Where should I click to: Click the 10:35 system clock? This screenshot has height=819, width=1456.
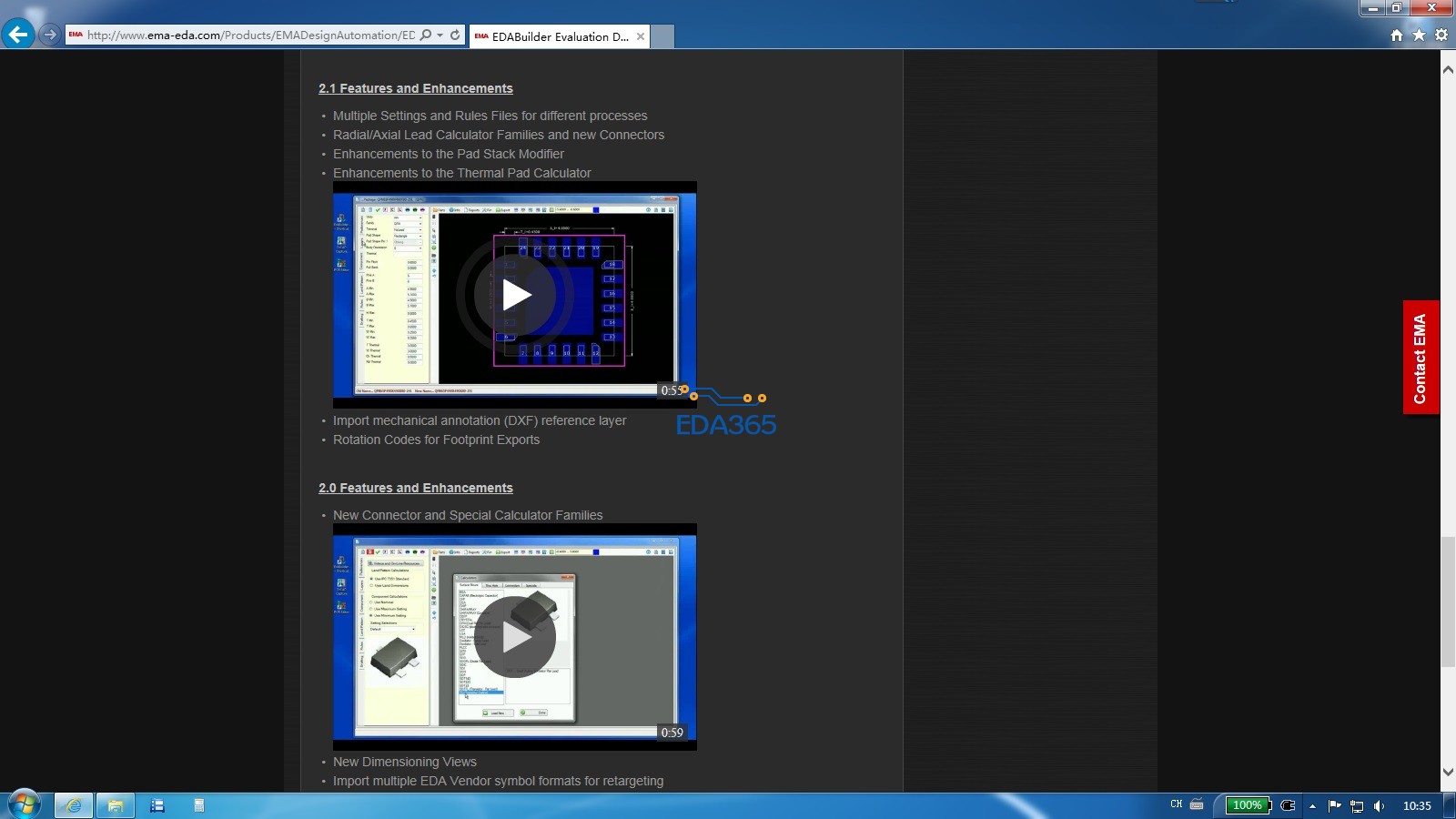[x=1417, y=805]
